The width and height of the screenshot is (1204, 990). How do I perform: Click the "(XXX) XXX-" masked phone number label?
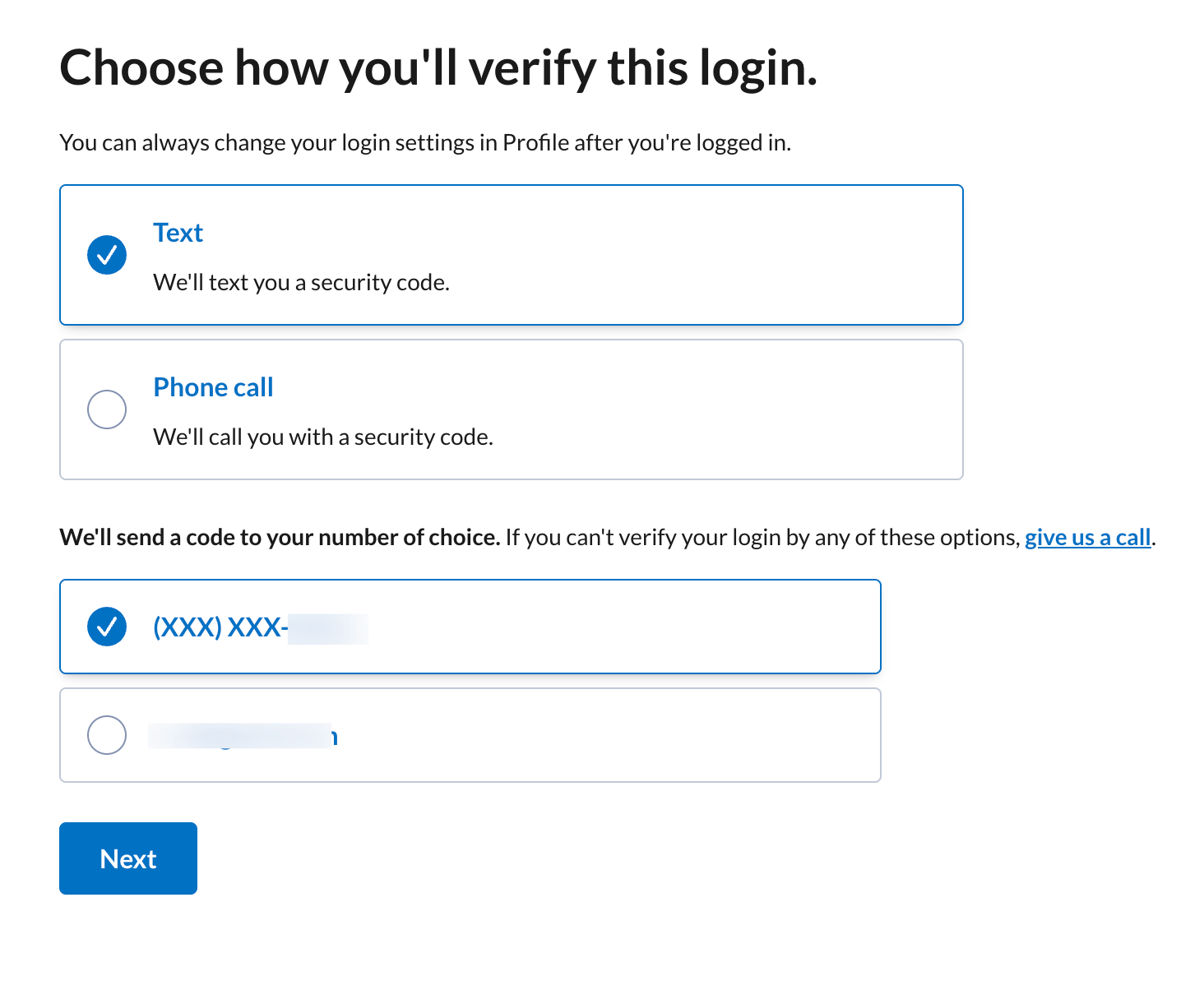220,627
